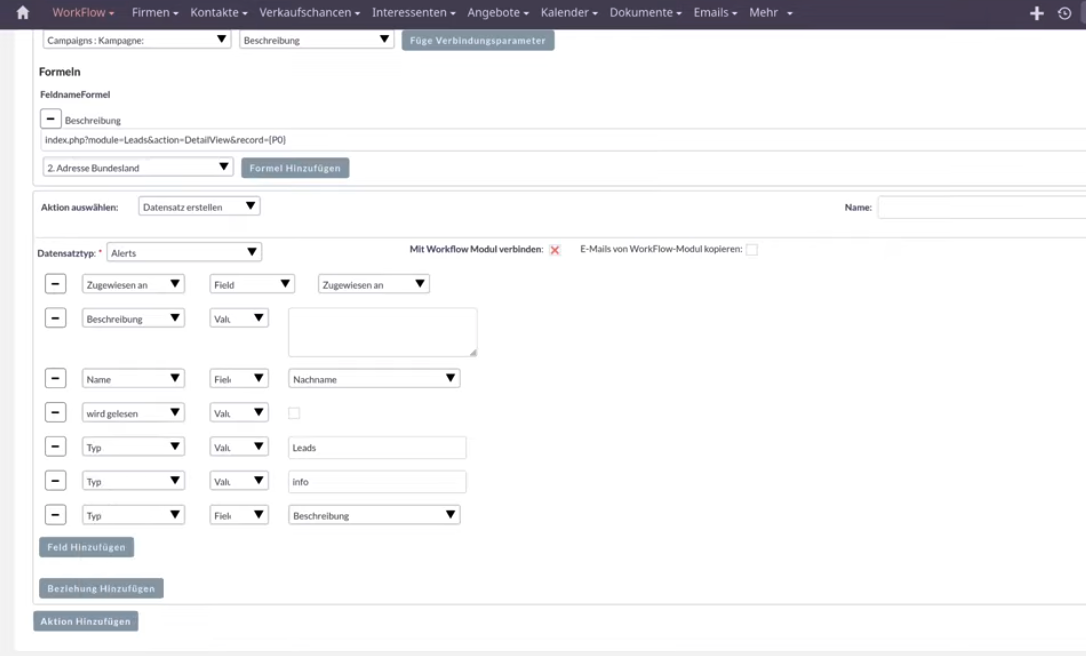1086x656 pixels.
Task: Toggle the wird gelesen value checkbox
Action: [x=294, y=413]
